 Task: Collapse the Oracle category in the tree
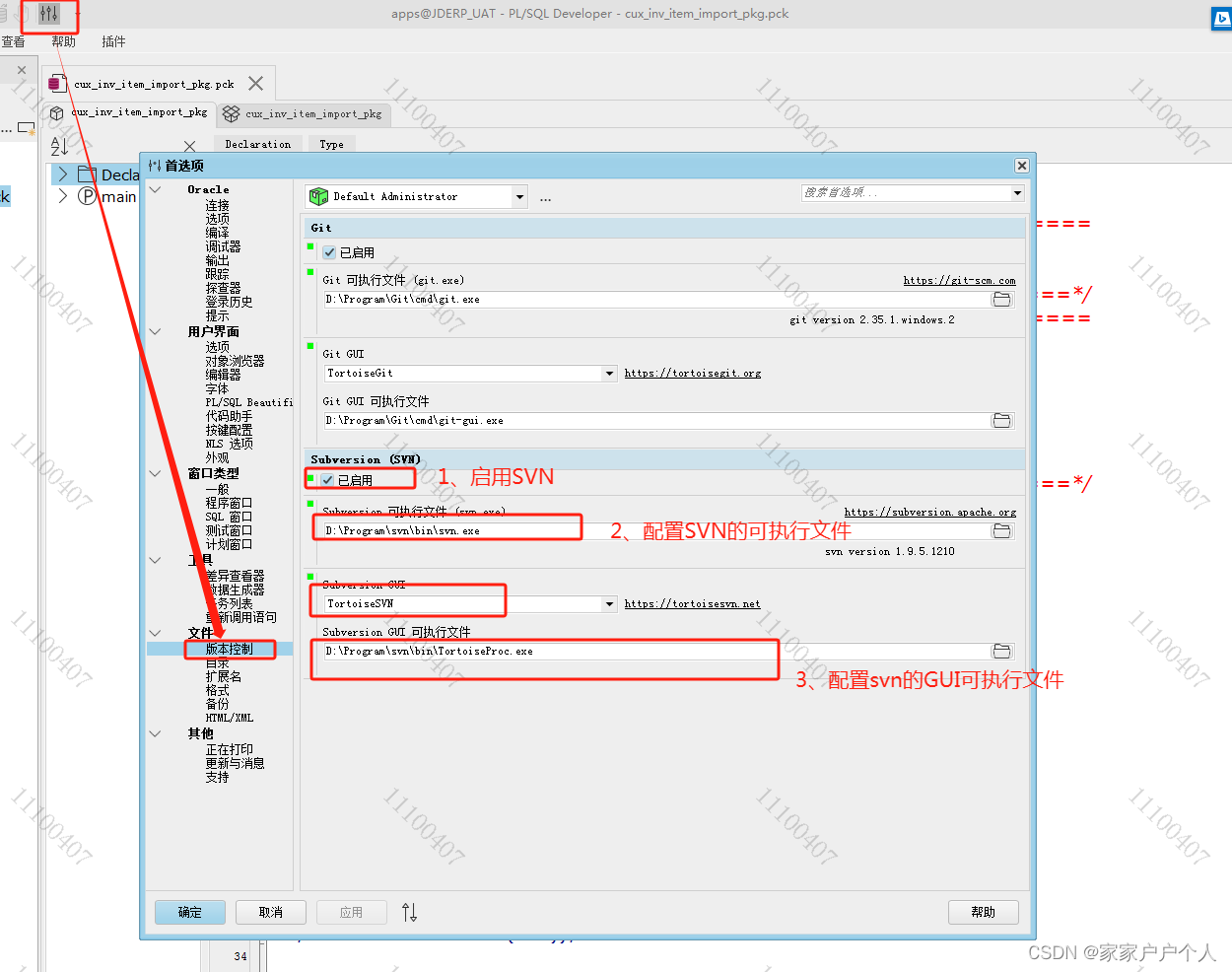click(155, 188)
